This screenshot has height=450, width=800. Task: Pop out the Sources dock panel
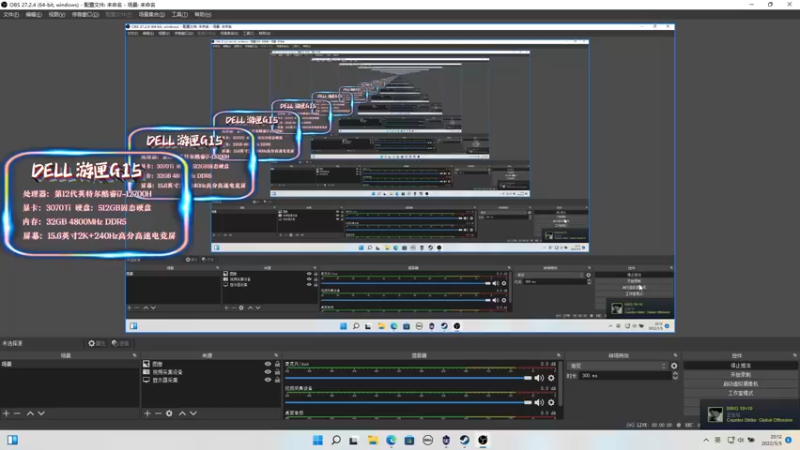276,355
